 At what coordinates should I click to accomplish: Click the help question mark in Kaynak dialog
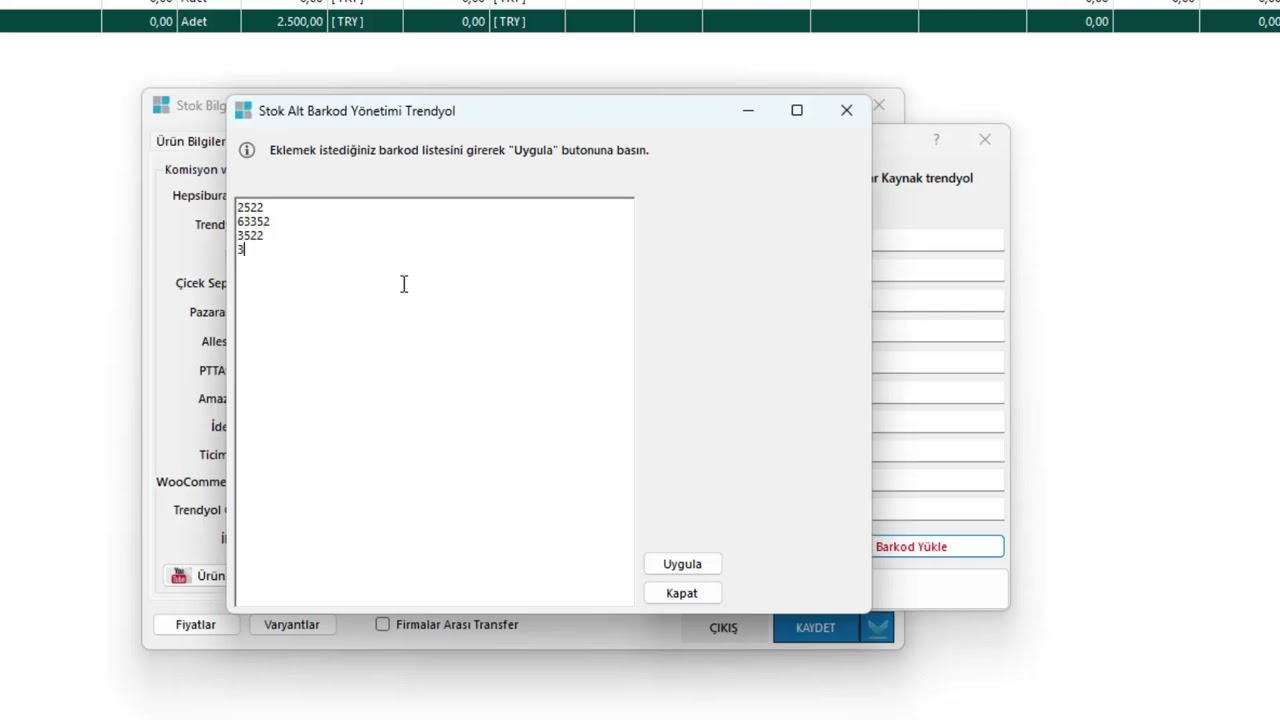pyautogui.click(x=936, y=140)
